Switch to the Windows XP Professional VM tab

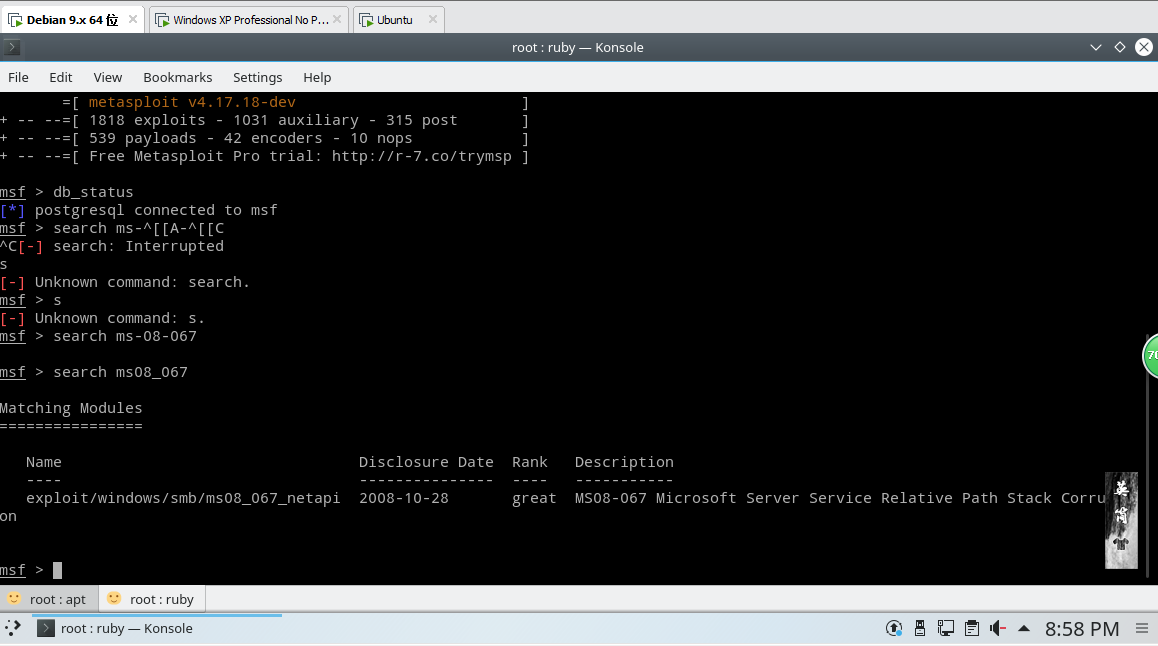250,20
